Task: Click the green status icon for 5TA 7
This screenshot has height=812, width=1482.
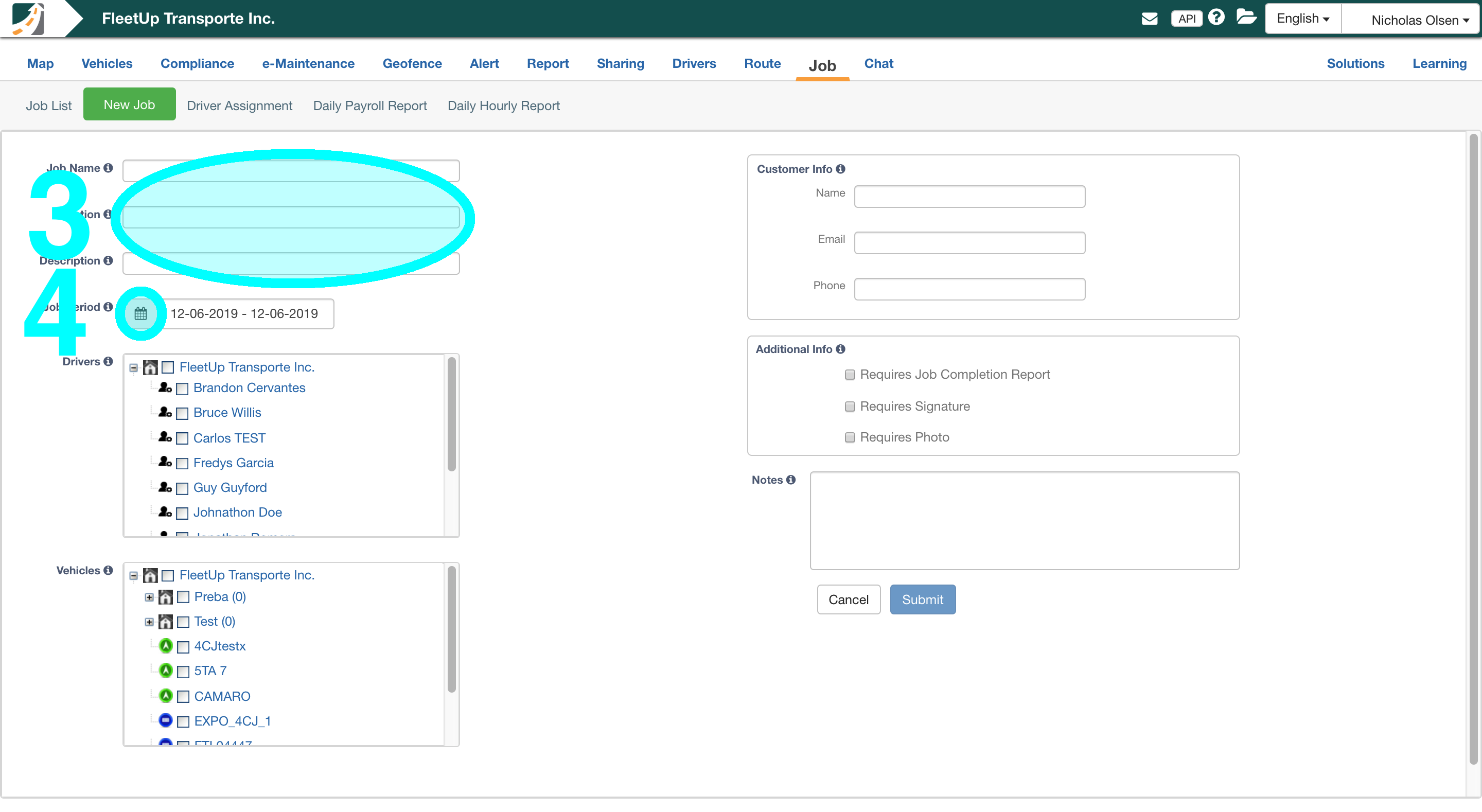Action: pos(166,670)
